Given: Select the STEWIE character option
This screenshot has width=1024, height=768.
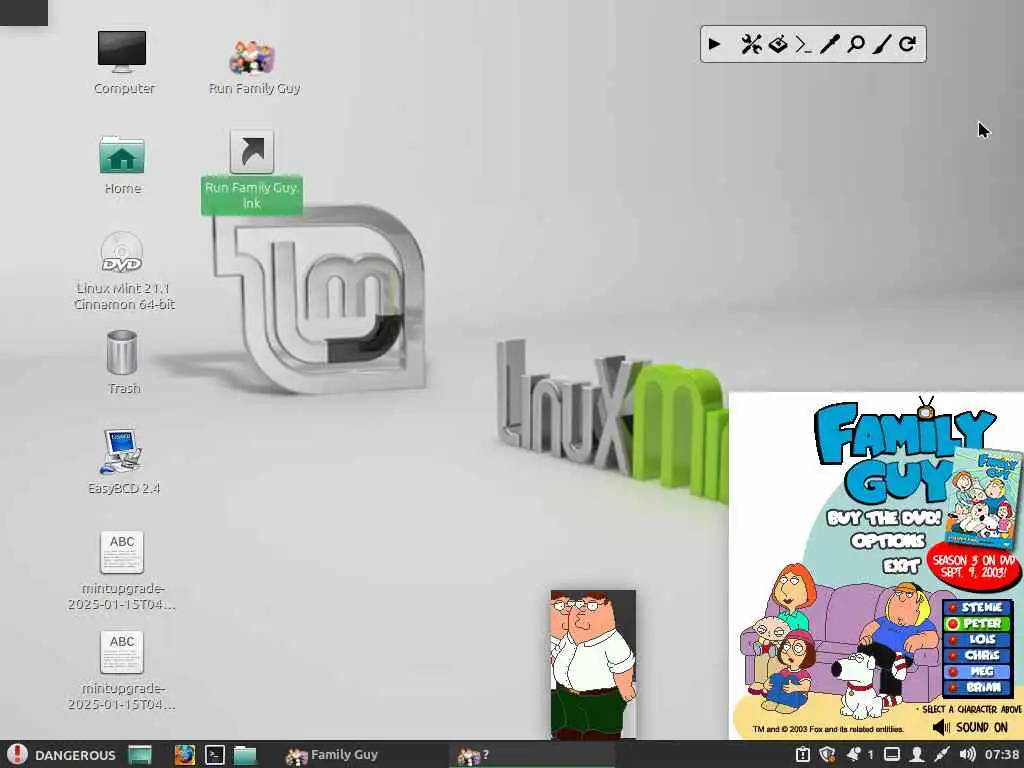Looking at the screenshot, I should click(977, 607).
